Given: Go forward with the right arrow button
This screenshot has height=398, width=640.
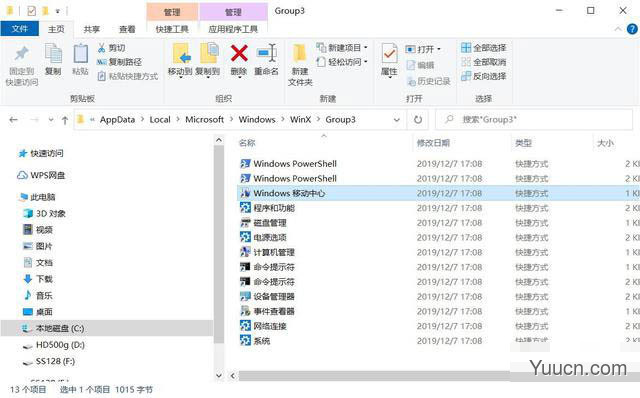Looking at the screenshot, I should [x=35, y=120].
